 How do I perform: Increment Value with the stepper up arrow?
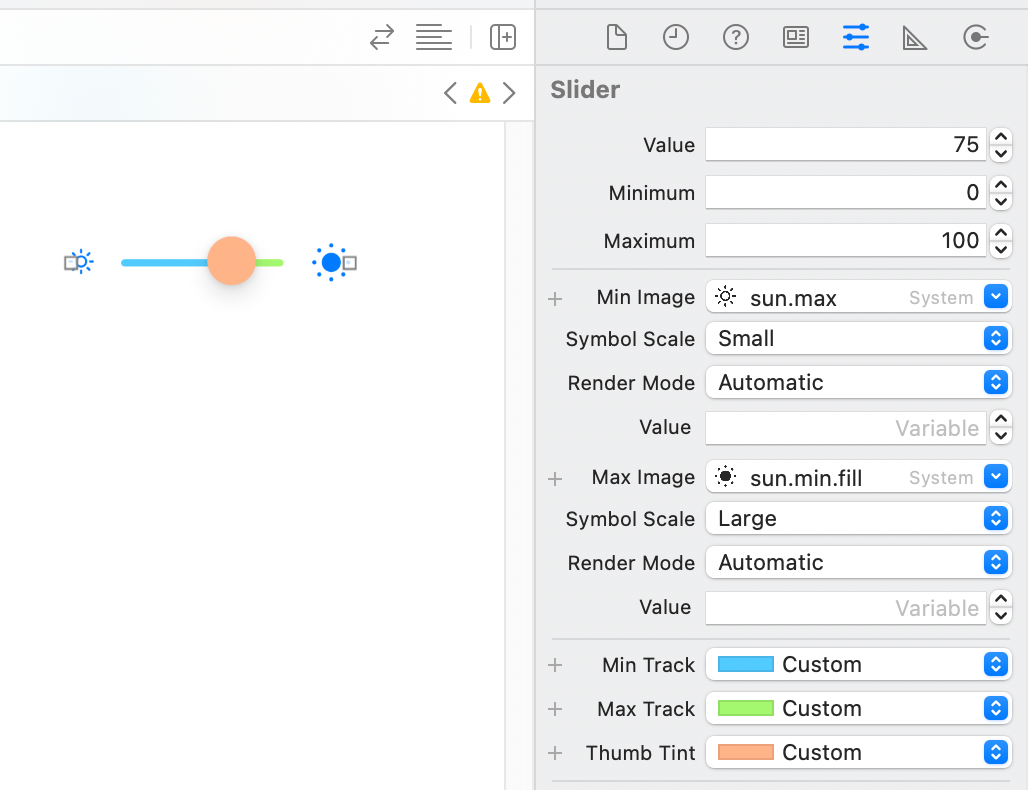point(1000,138)
